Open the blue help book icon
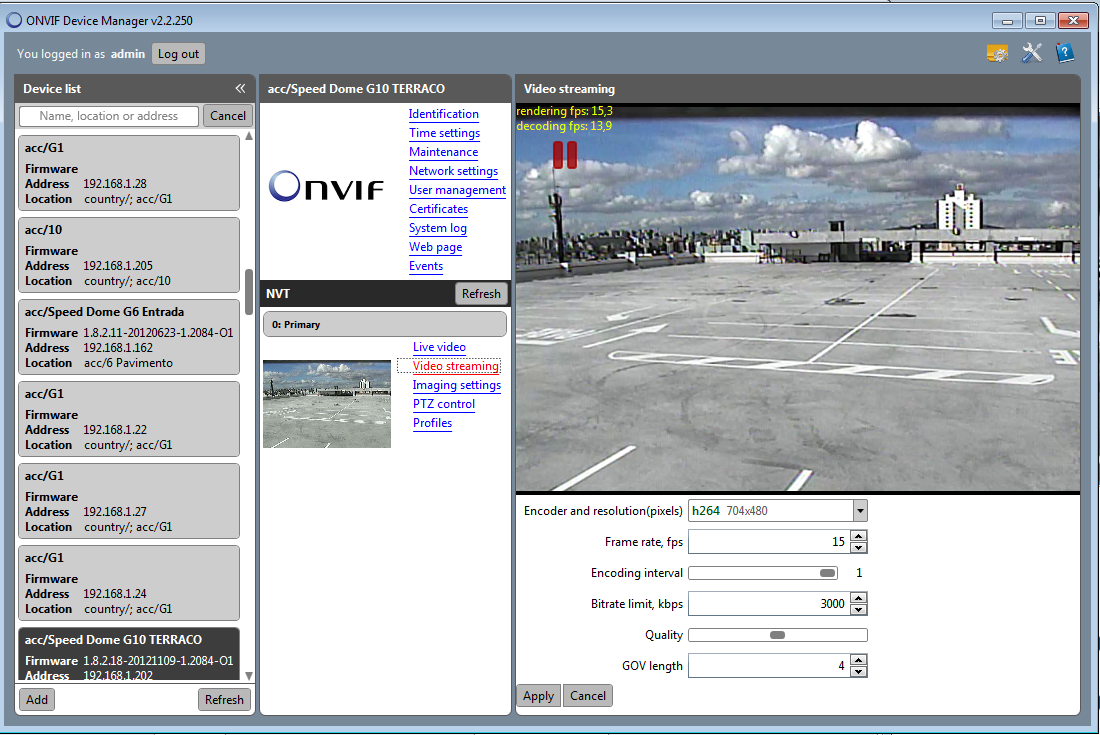The width and height of the screenshot is (1100, 735). (1065, 53)
